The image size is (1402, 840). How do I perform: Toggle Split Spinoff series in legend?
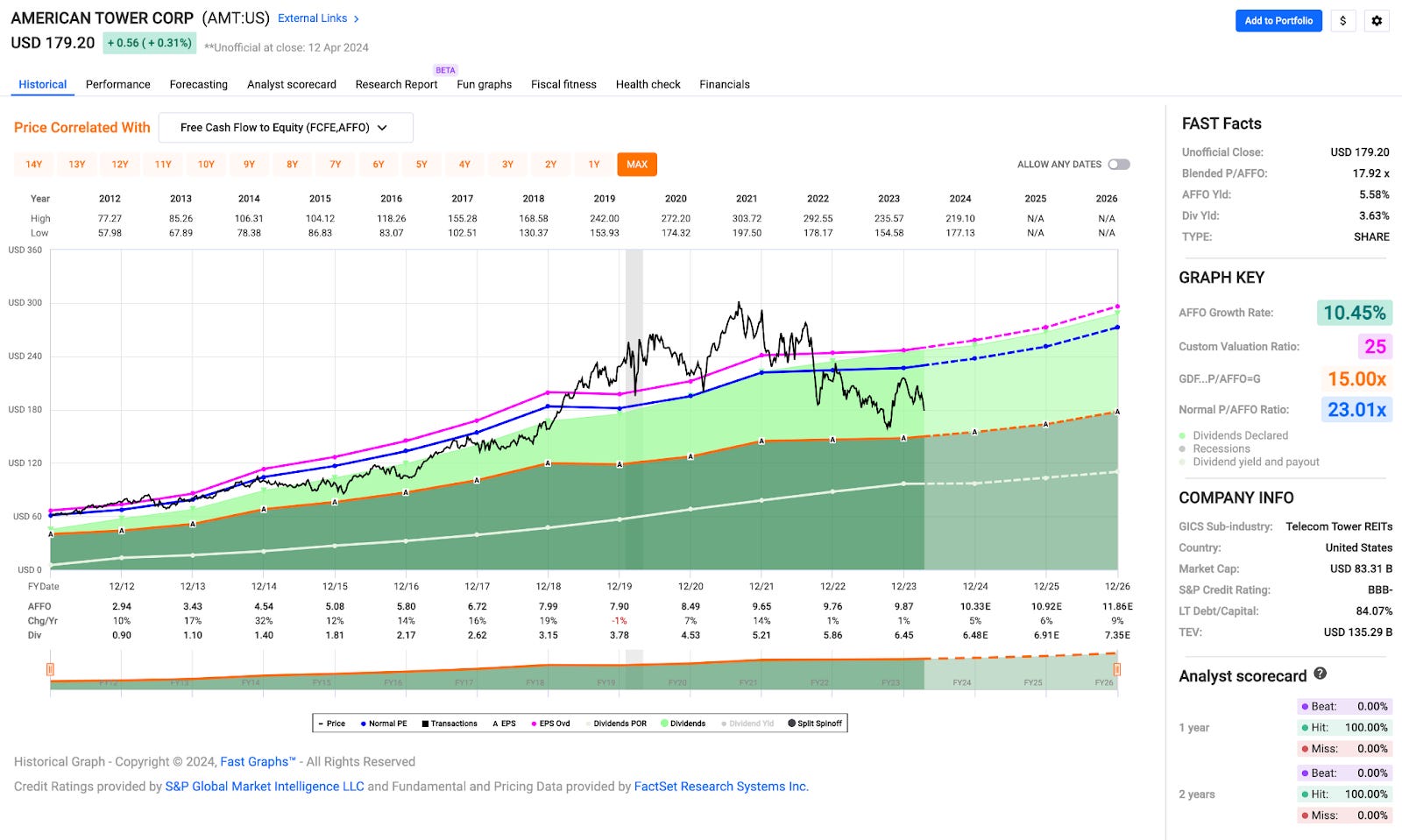point(815,724)
